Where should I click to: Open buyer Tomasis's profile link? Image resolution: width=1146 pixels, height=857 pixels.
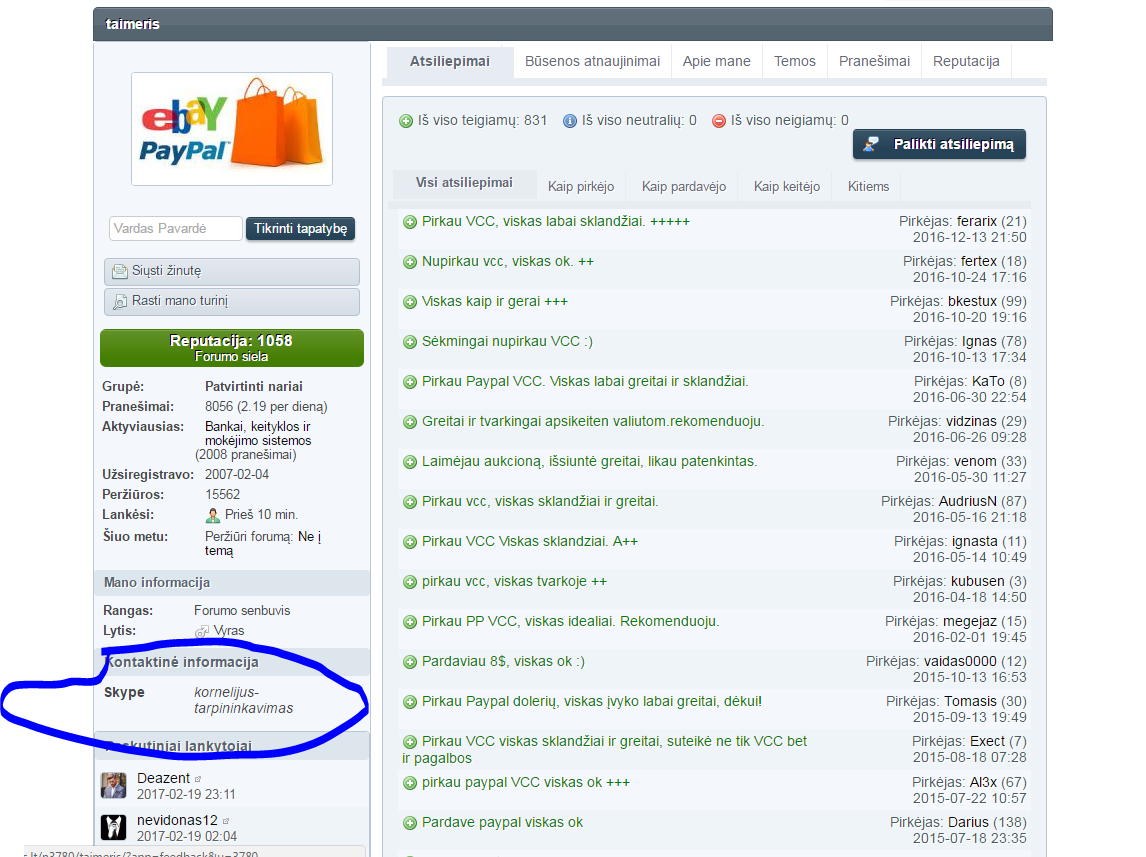(x=971, y=702)
